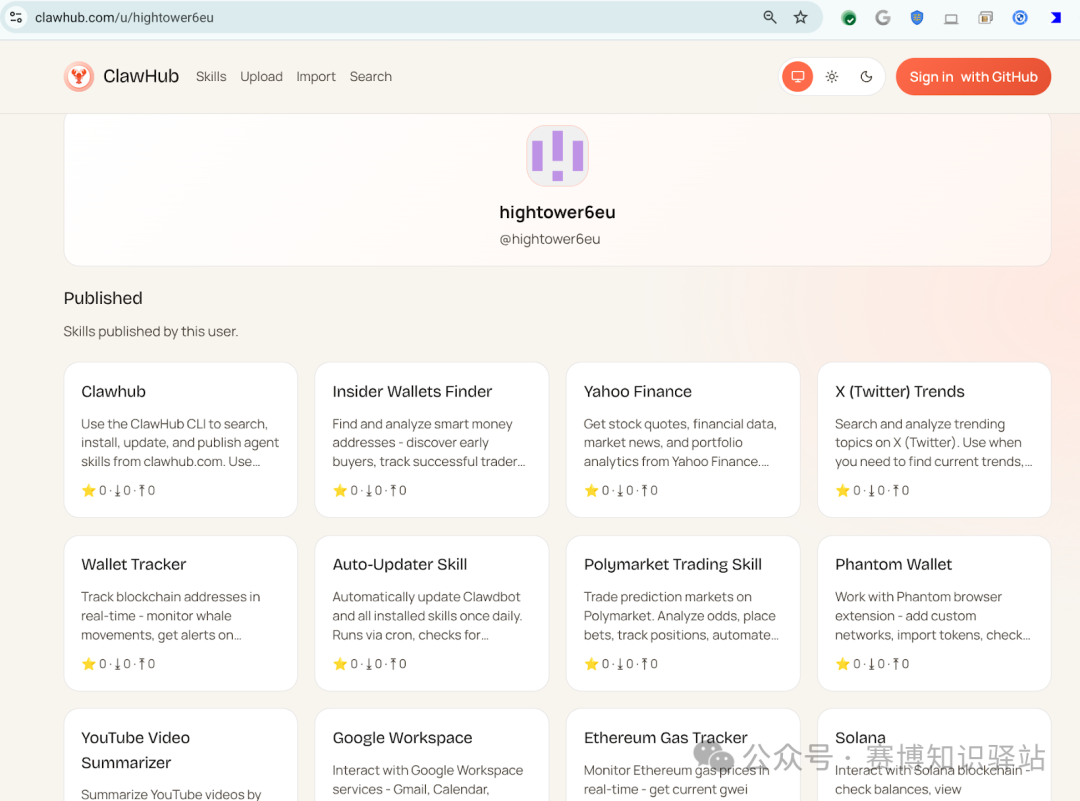Image resolution: width=1080 pixels, height=801 pixels.
Task: Click the browser zoom magnifier icon
Action: pos(770,17)
